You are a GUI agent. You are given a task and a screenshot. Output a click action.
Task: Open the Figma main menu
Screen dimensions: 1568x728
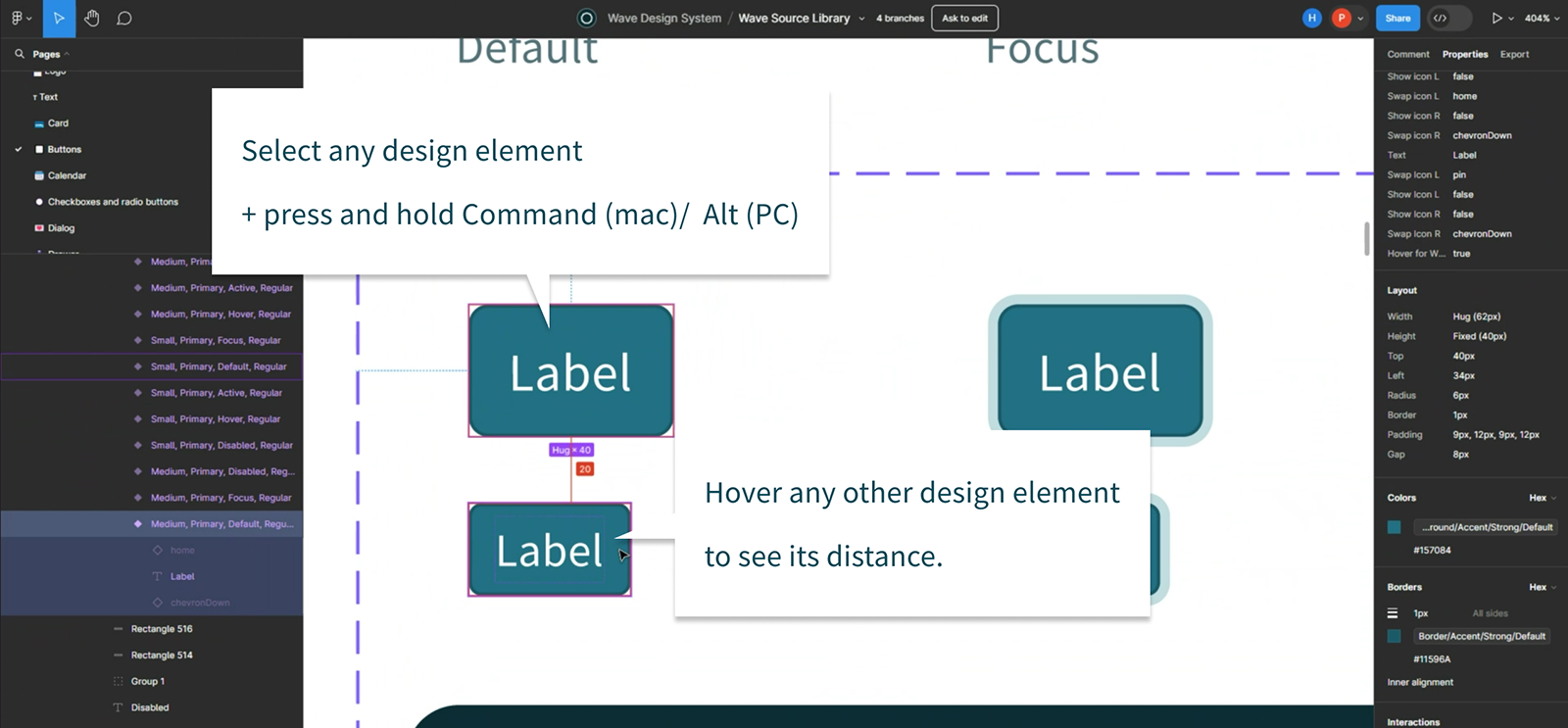click(x=20, y=18)
